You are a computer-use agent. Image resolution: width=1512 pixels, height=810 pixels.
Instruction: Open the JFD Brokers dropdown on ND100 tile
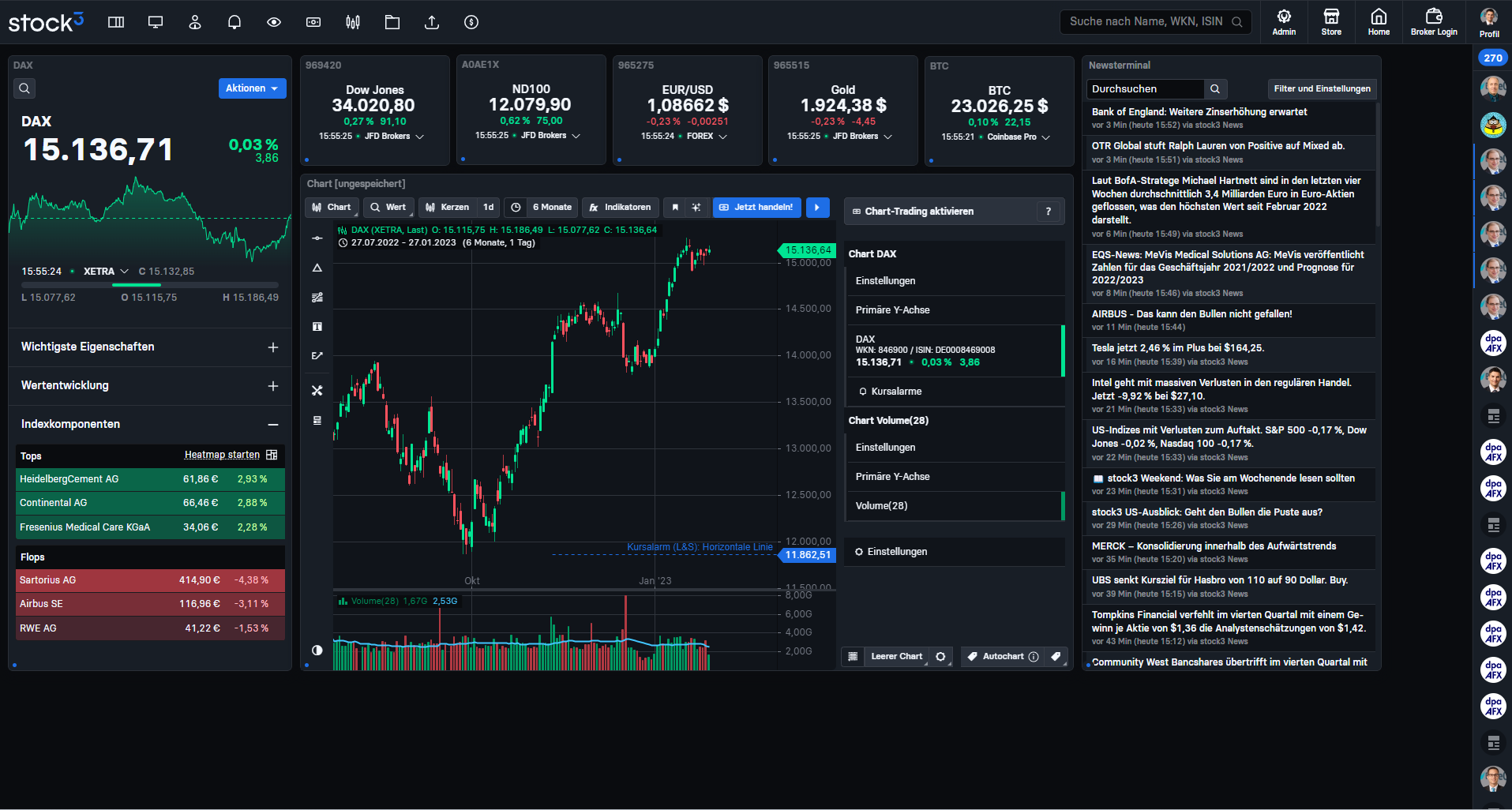550,136
